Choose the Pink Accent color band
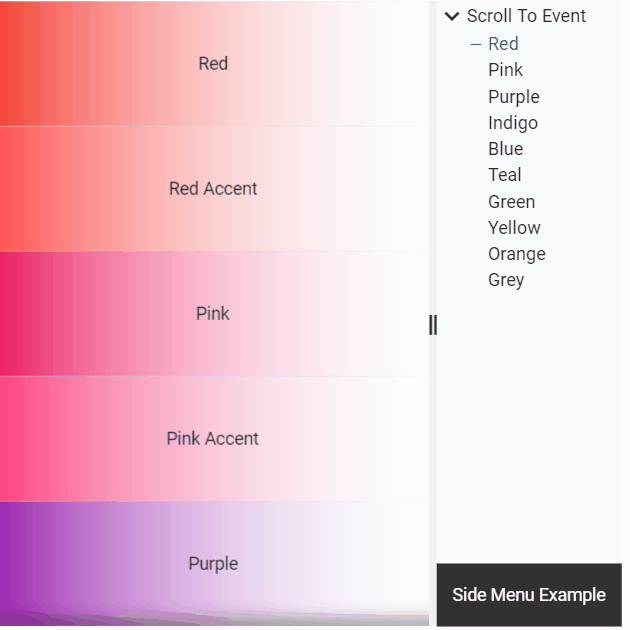Screen dimensions: 630x630 click(x=213, y=439)
